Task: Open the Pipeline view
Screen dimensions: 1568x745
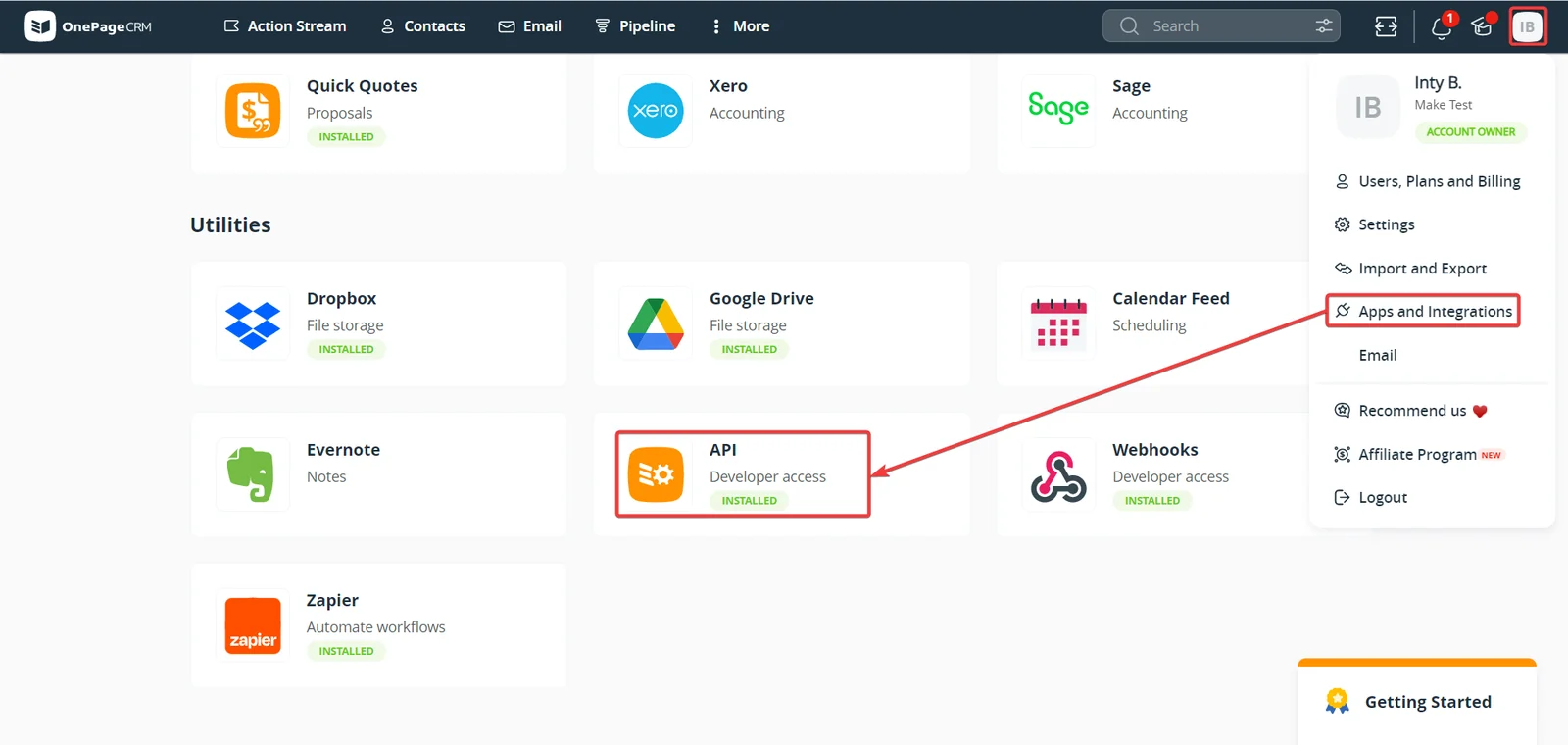Action: pyautogui.click(x=635, y=26)
